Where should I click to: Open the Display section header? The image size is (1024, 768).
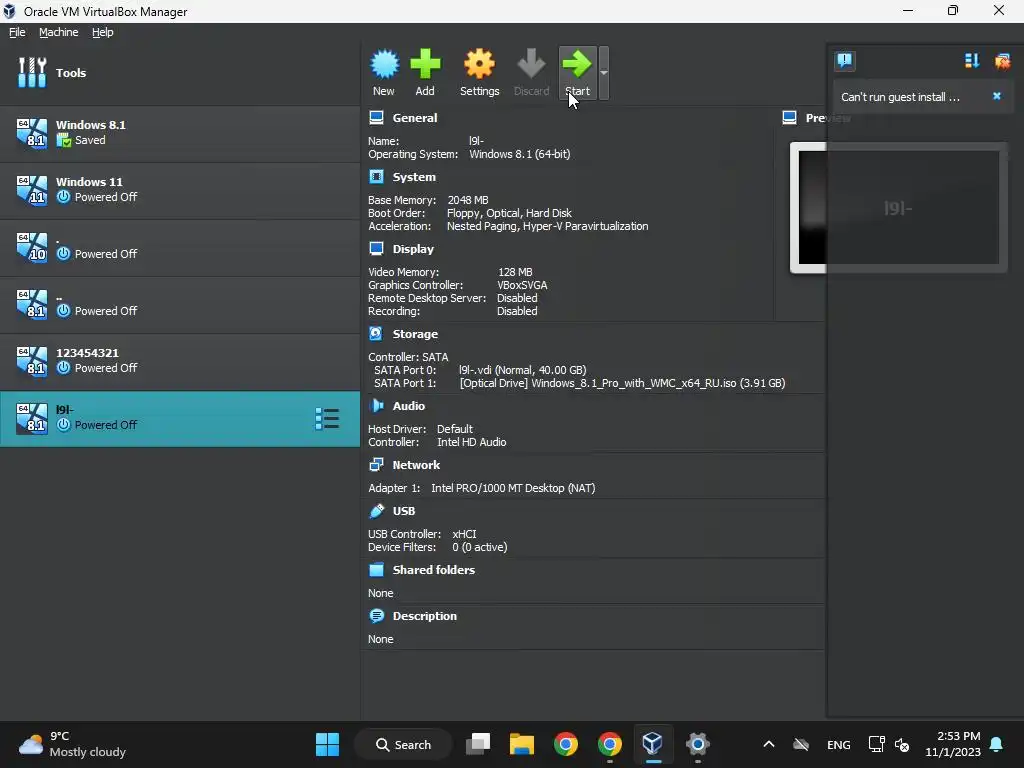pyautogui.click(x=413, y=249)
